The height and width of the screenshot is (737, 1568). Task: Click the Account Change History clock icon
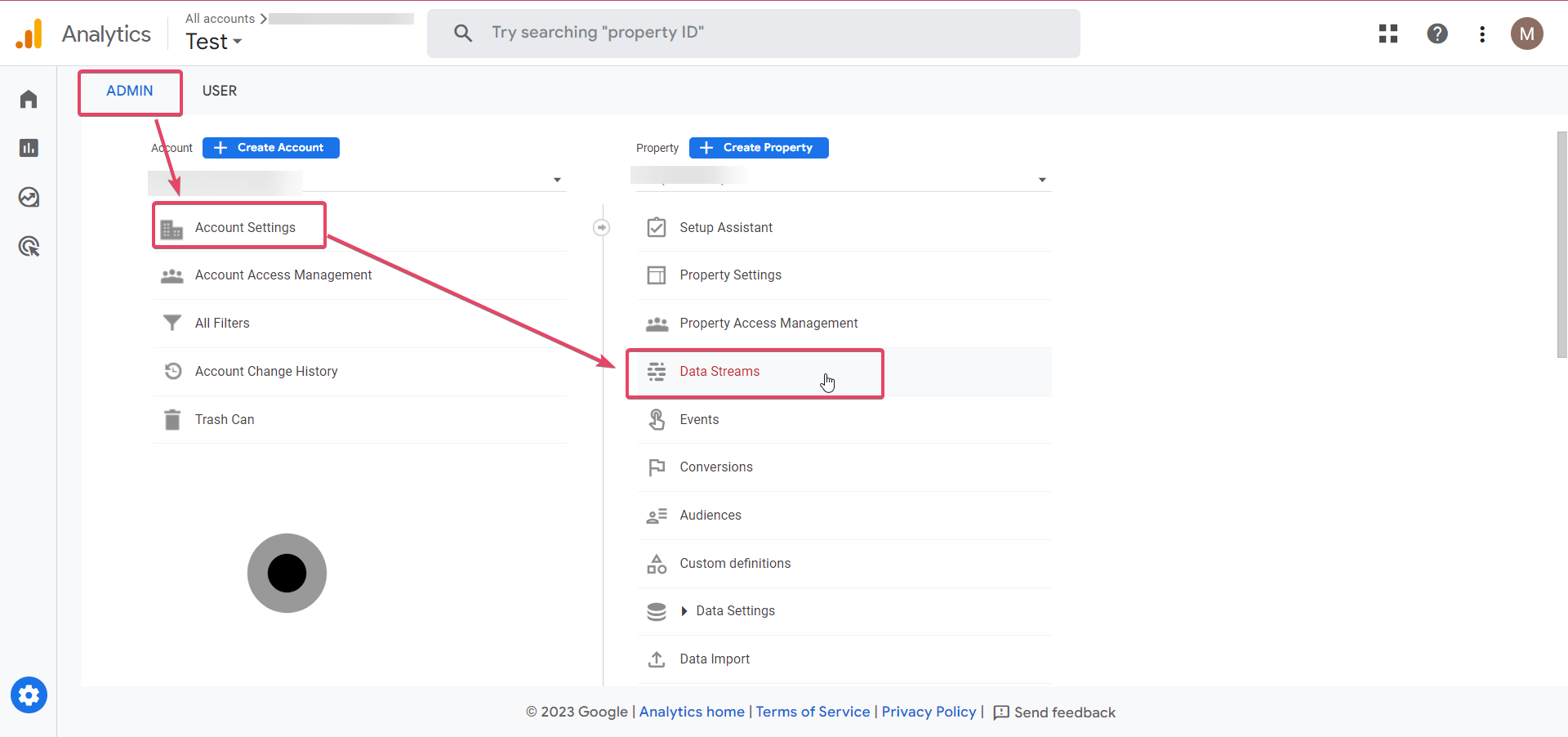pyautogui.click(x=172, y=371)
